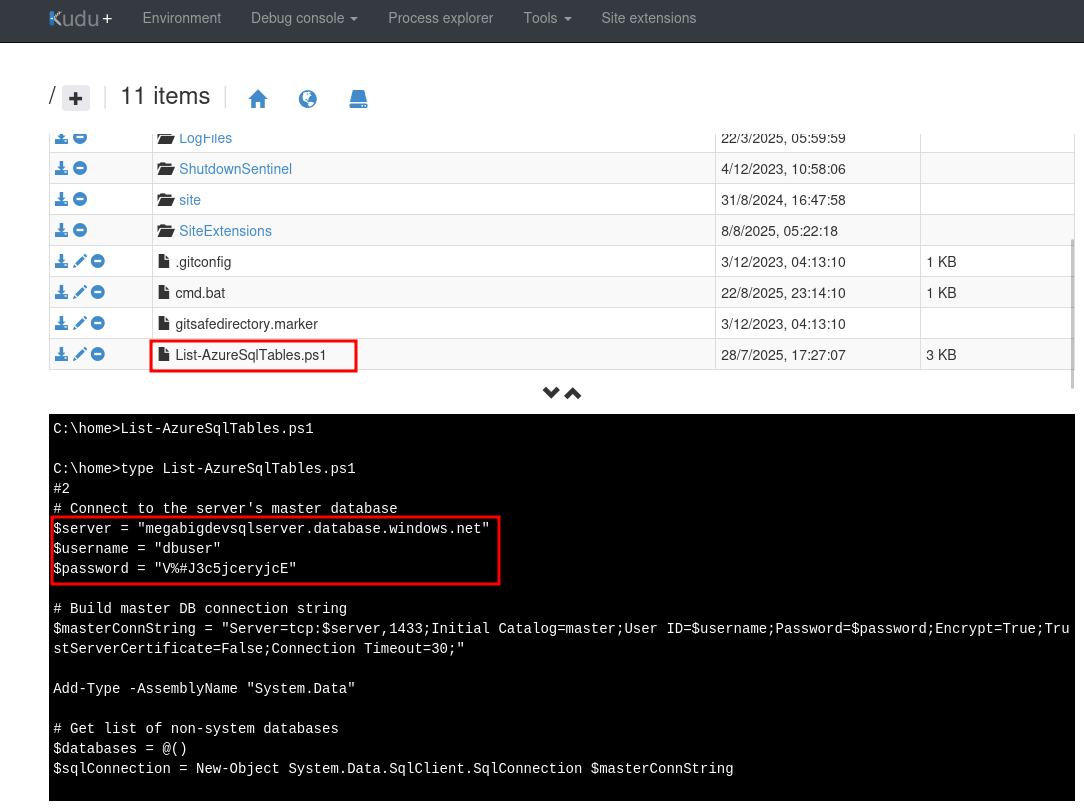
Task: Click the home directory icon
Action: point(258,98)
